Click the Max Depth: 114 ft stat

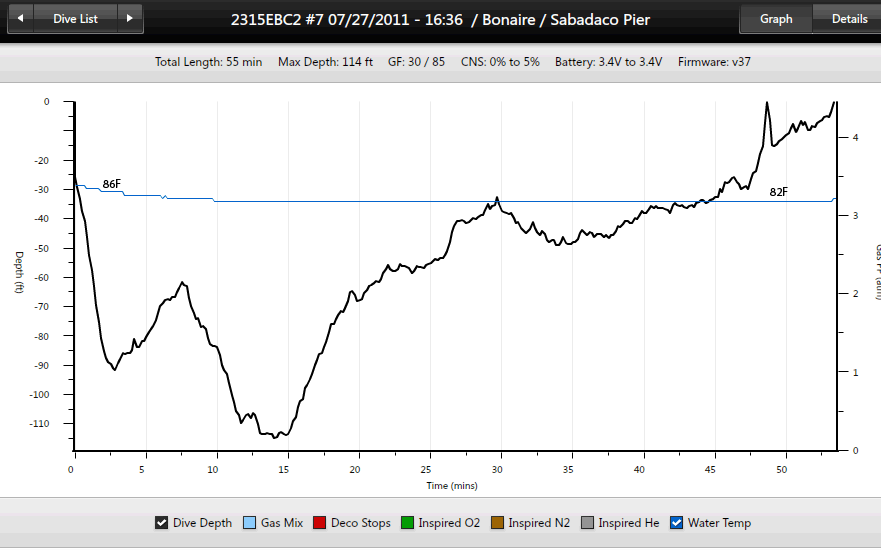coord(325,62)
